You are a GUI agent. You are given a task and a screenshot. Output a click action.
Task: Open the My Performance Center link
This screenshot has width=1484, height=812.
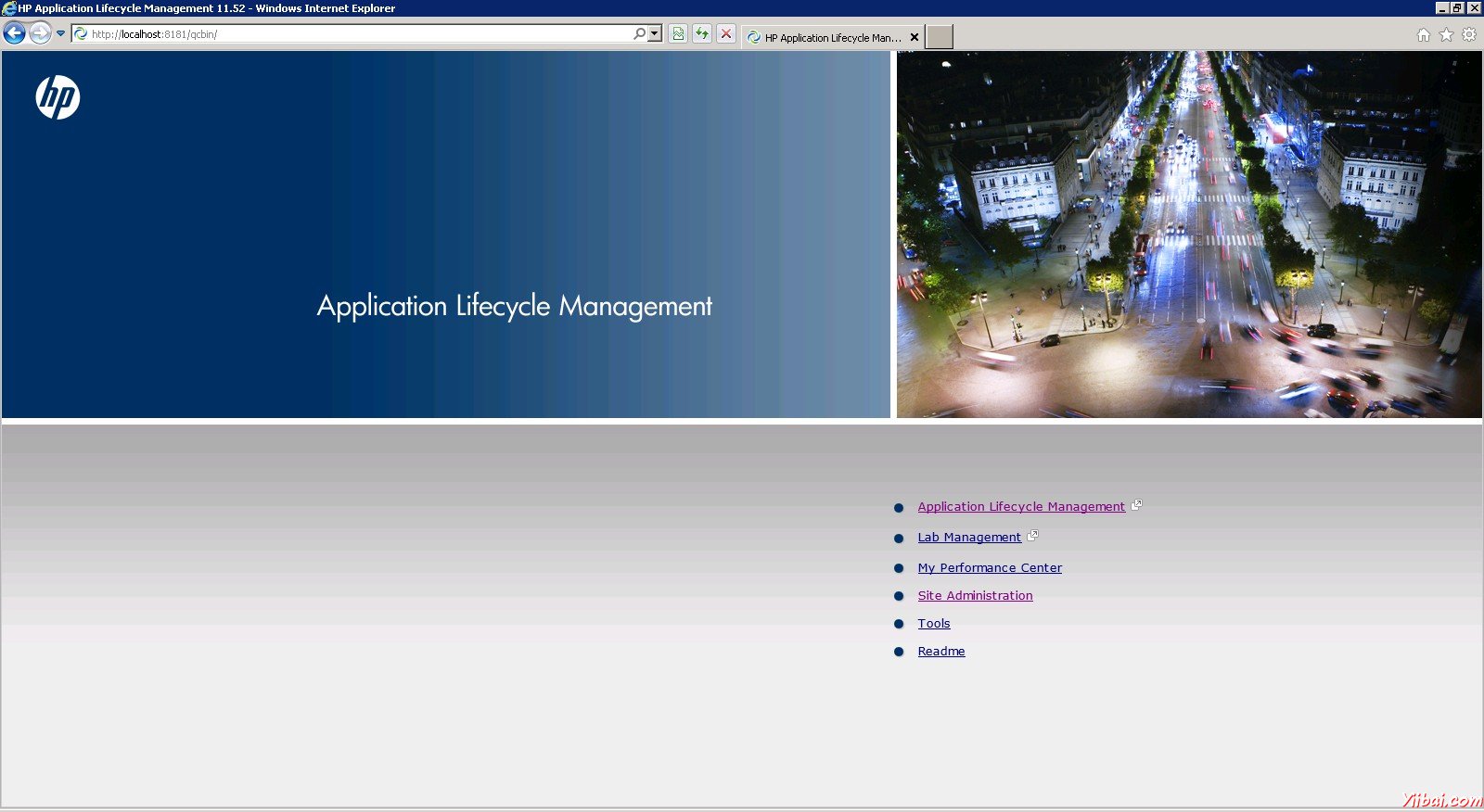pyautogui.click(x=990, y=568)
